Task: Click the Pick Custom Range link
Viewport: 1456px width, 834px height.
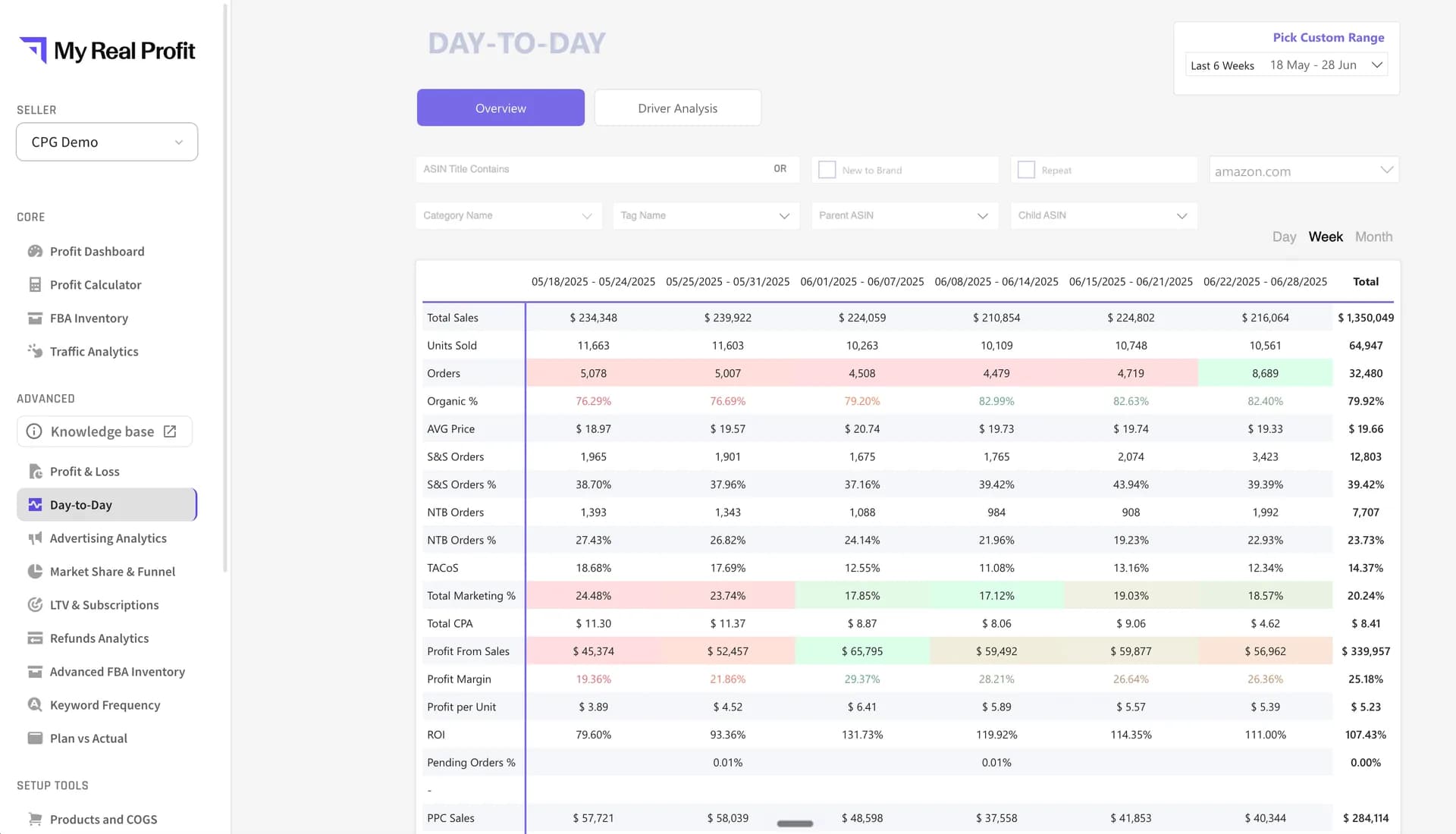Action: pyautogui.click(x=1328, y=37)
